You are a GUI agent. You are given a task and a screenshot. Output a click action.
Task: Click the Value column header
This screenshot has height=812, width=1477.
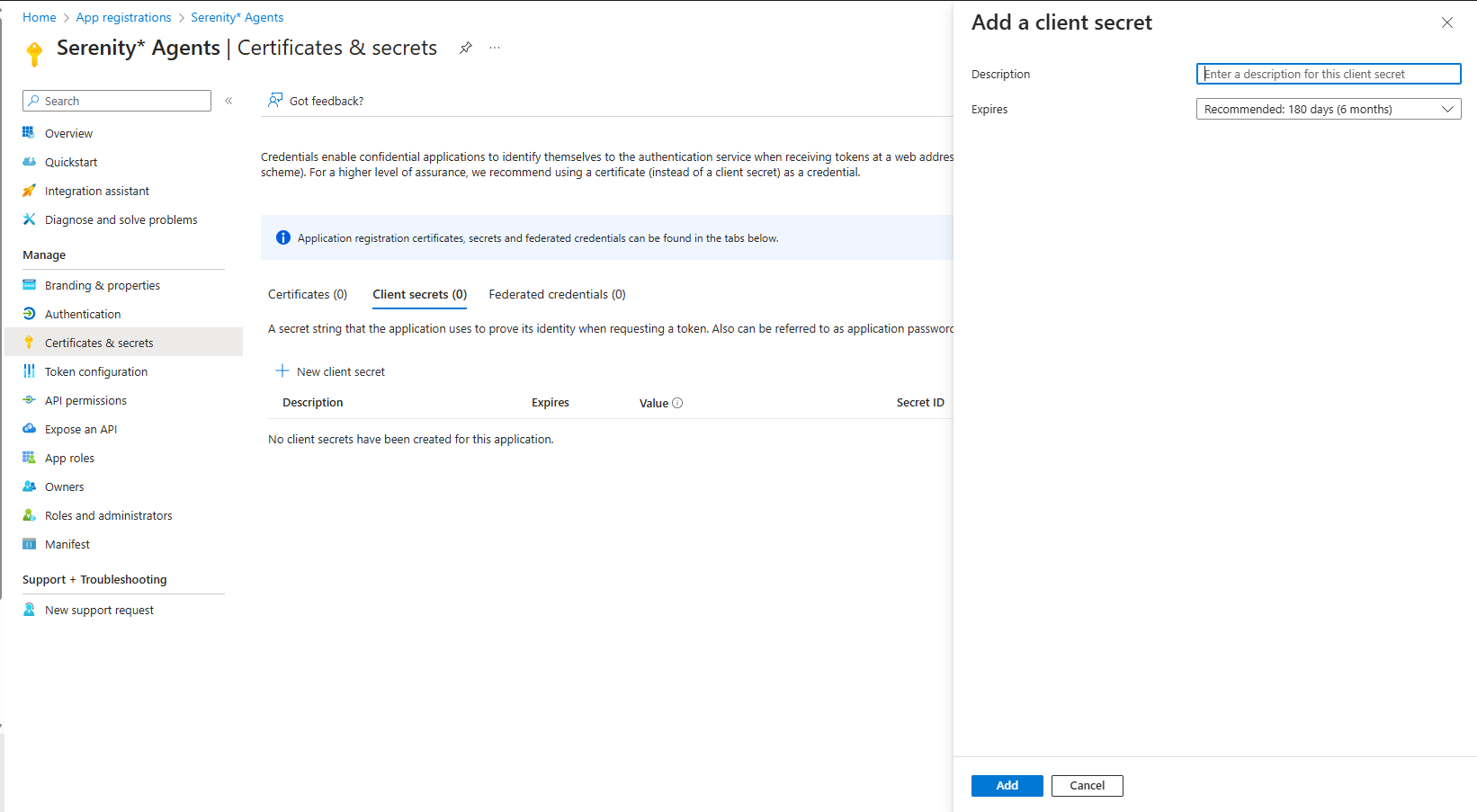pos(654,403)
